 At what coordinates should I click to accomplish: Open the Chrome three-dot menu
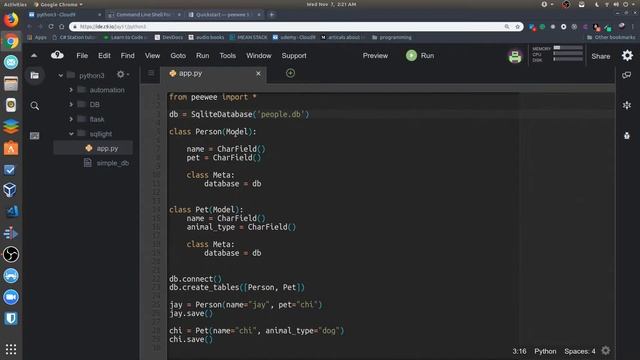[633, 27]
